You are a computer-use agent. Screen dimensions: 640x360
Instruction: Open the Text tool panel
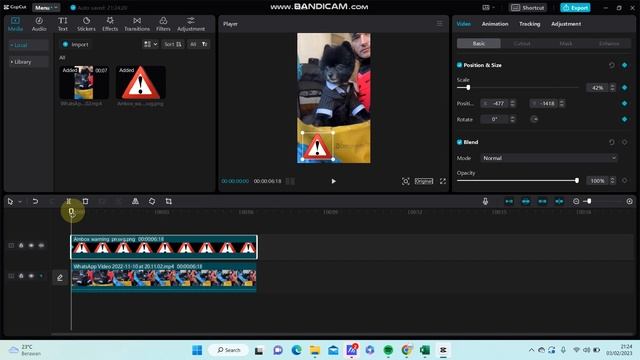pos(62,24)
